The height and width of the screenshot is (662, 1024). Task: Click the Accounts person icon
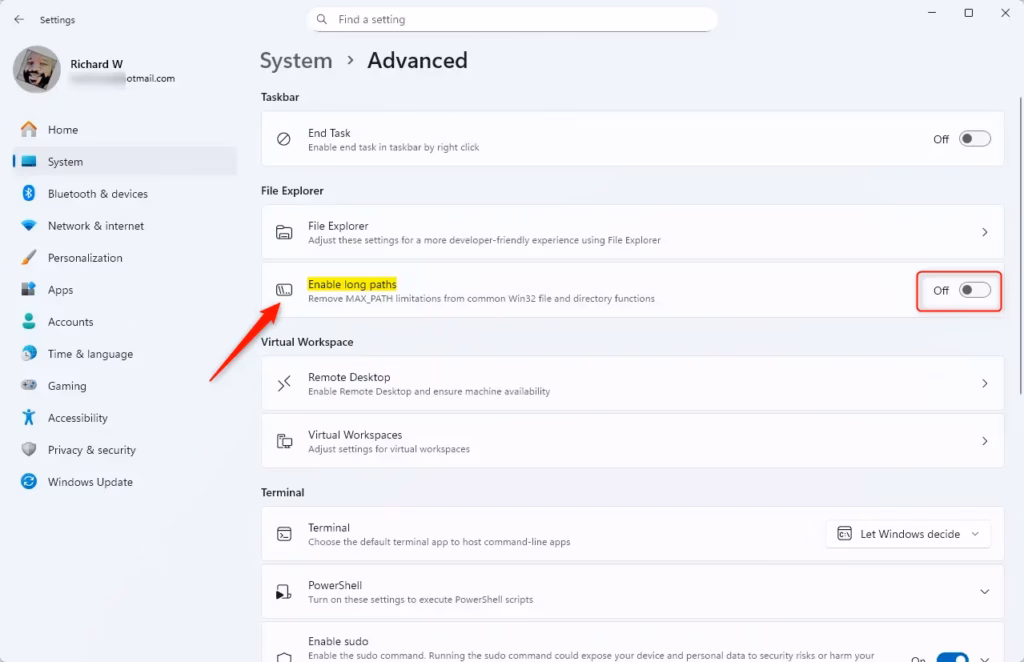(x=29, y=321)
